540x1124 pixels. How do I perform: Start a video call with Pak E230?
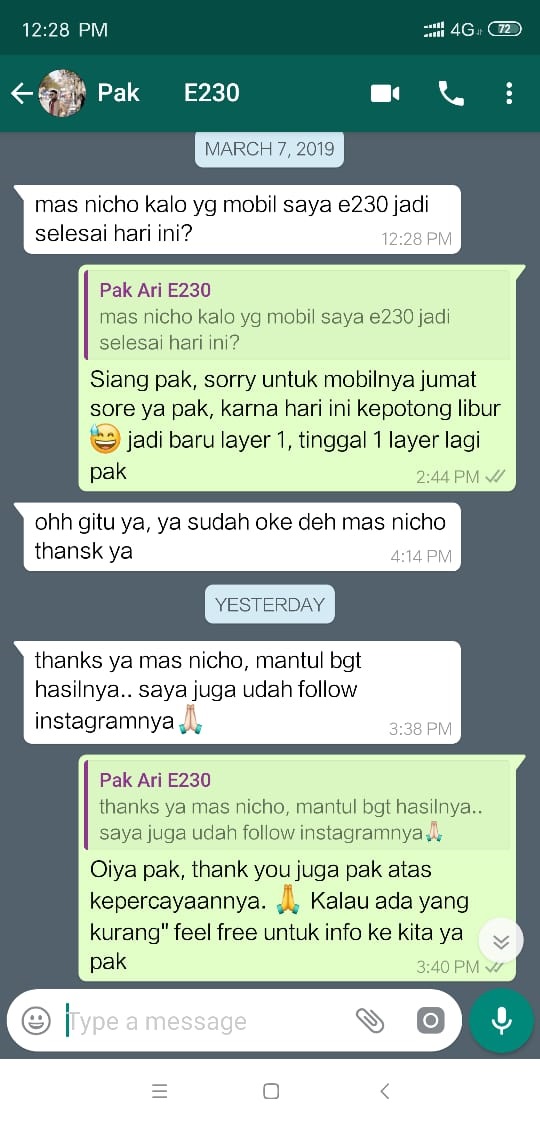coord(384,94)
